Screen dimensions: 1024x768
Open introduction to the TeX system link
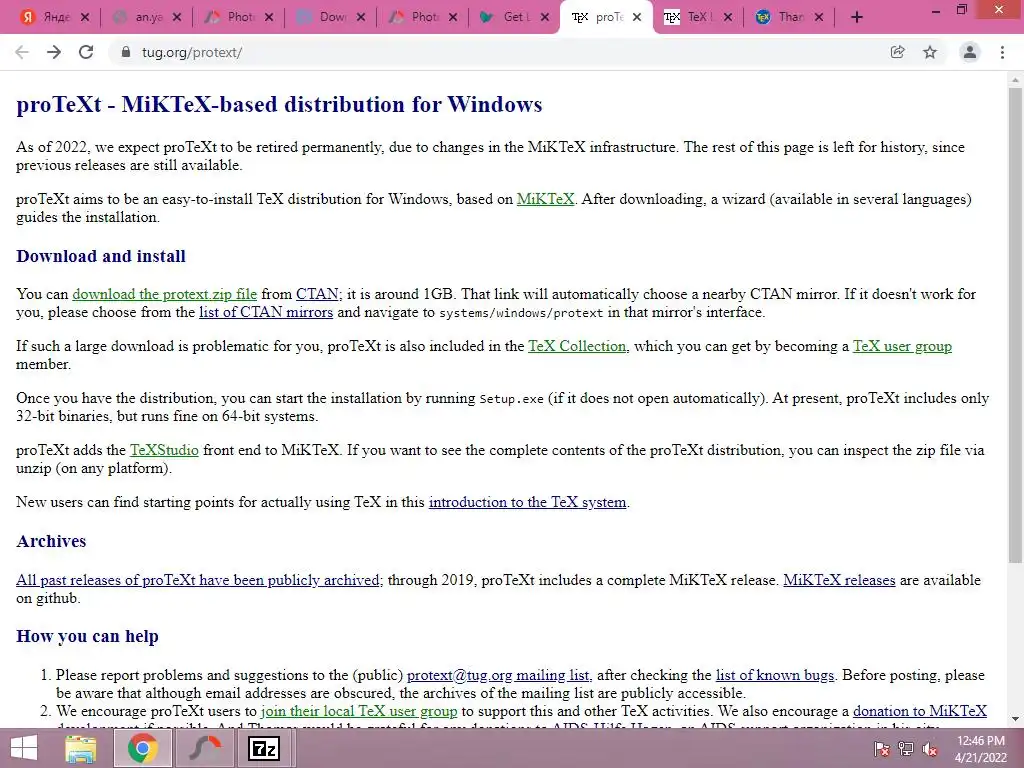pyautogui.click(x=527, y=502)
